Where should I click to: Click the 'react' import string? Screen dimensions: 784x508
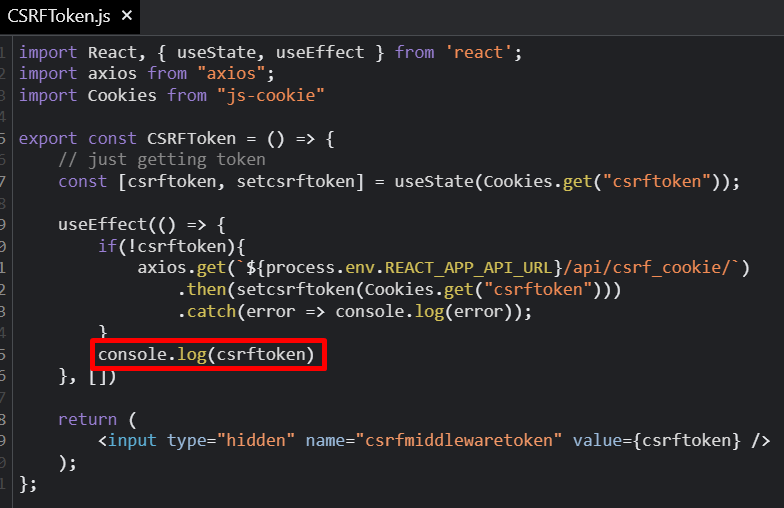478,52
